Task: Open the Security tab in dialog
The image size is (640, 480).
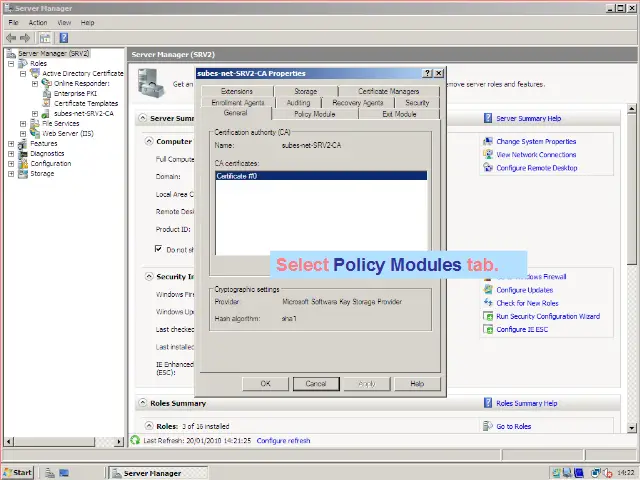Action: (x=417, y=103)
